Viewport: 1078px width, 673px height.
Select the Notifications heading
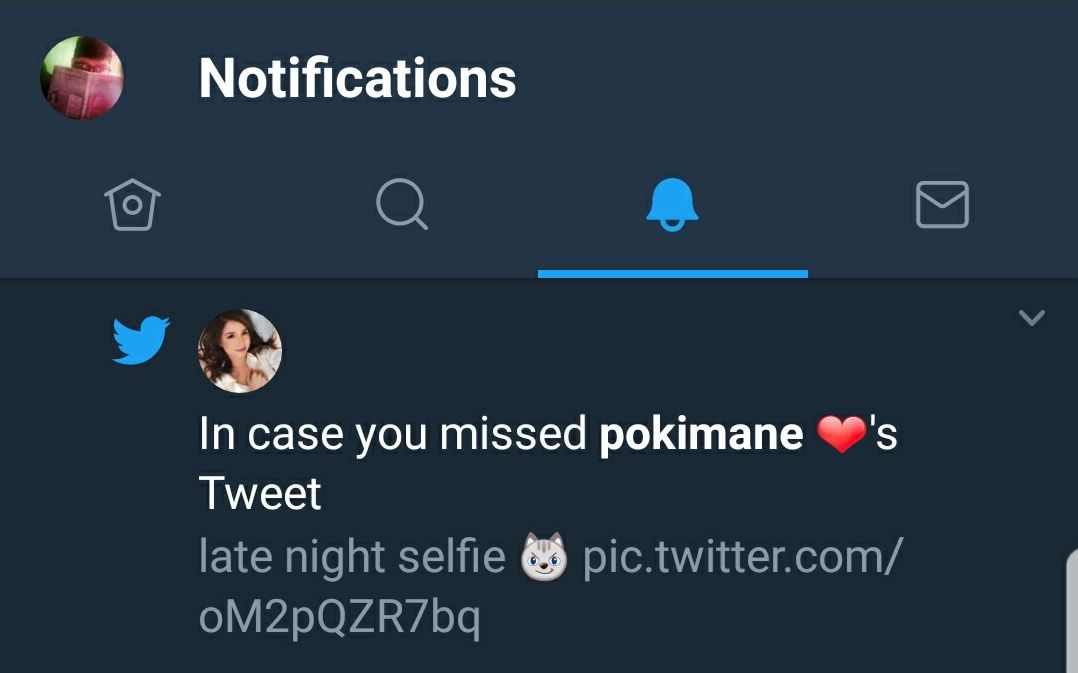click(x=357, y=78)
